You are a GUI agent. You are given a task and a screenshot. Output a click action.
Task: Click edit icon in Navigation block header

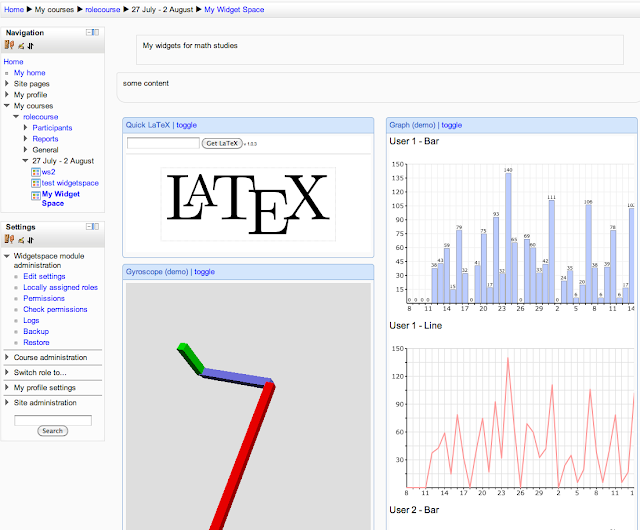pyautogui.click(x=21, y=46)
